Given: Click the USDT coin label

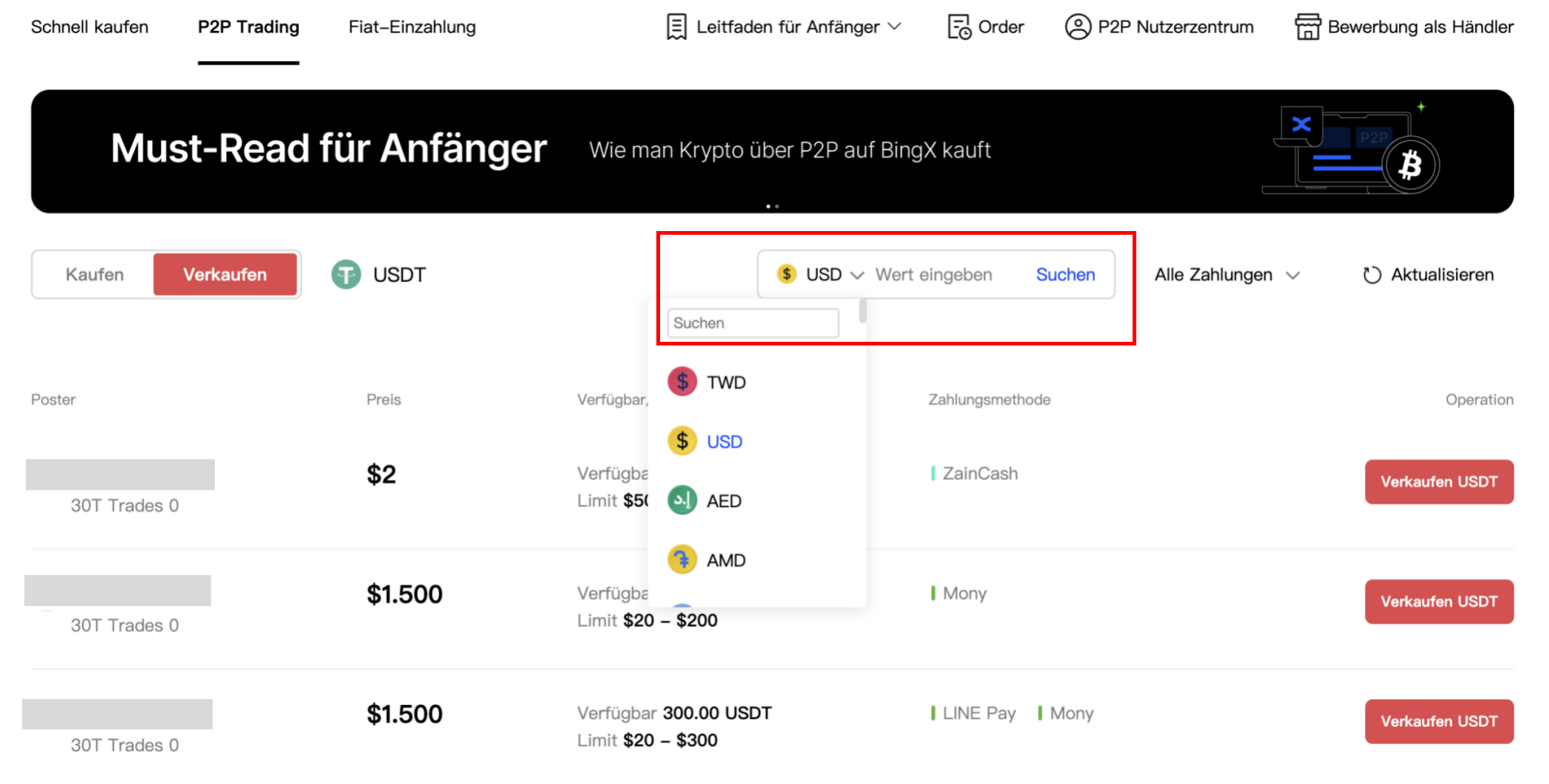Looking at the screenshot, I should 399,275.
